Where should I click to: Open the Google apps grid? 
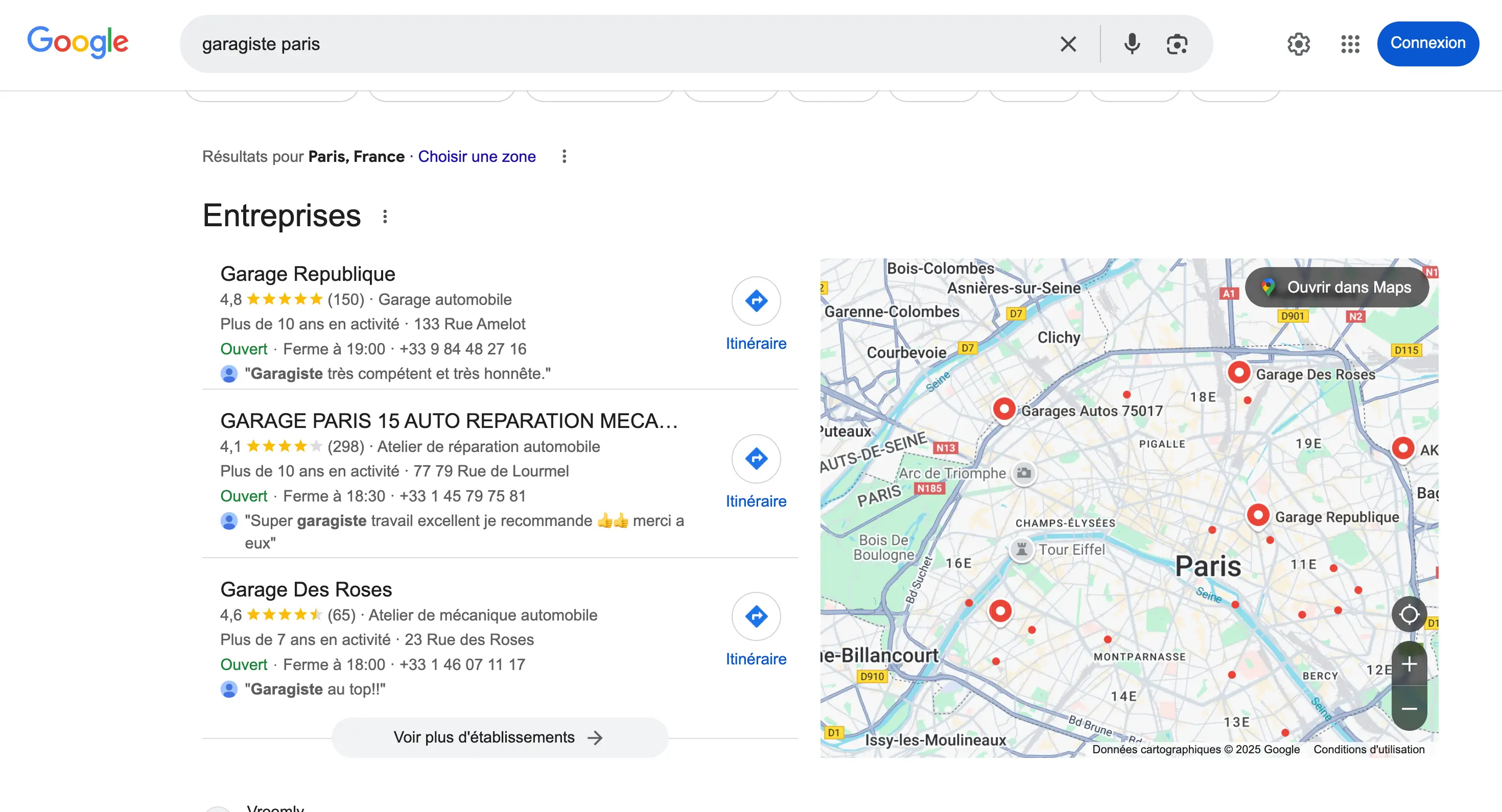[x=1350, y=44]
